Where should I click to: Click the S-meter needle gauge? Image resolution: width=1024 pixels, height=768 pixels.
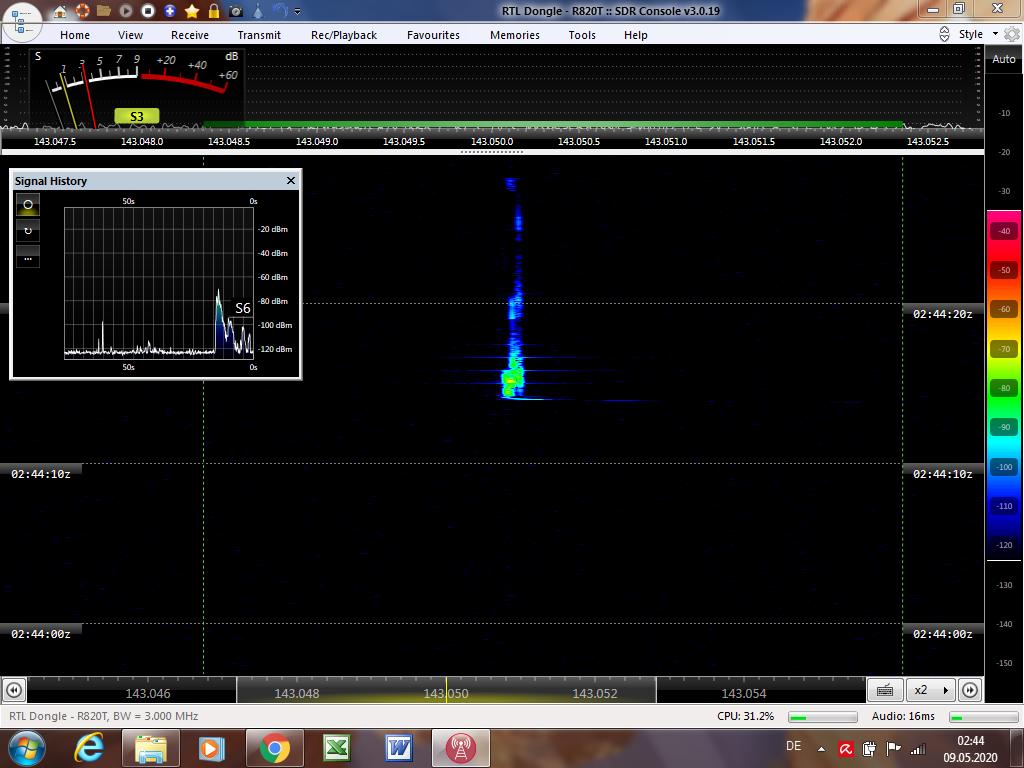137,88
